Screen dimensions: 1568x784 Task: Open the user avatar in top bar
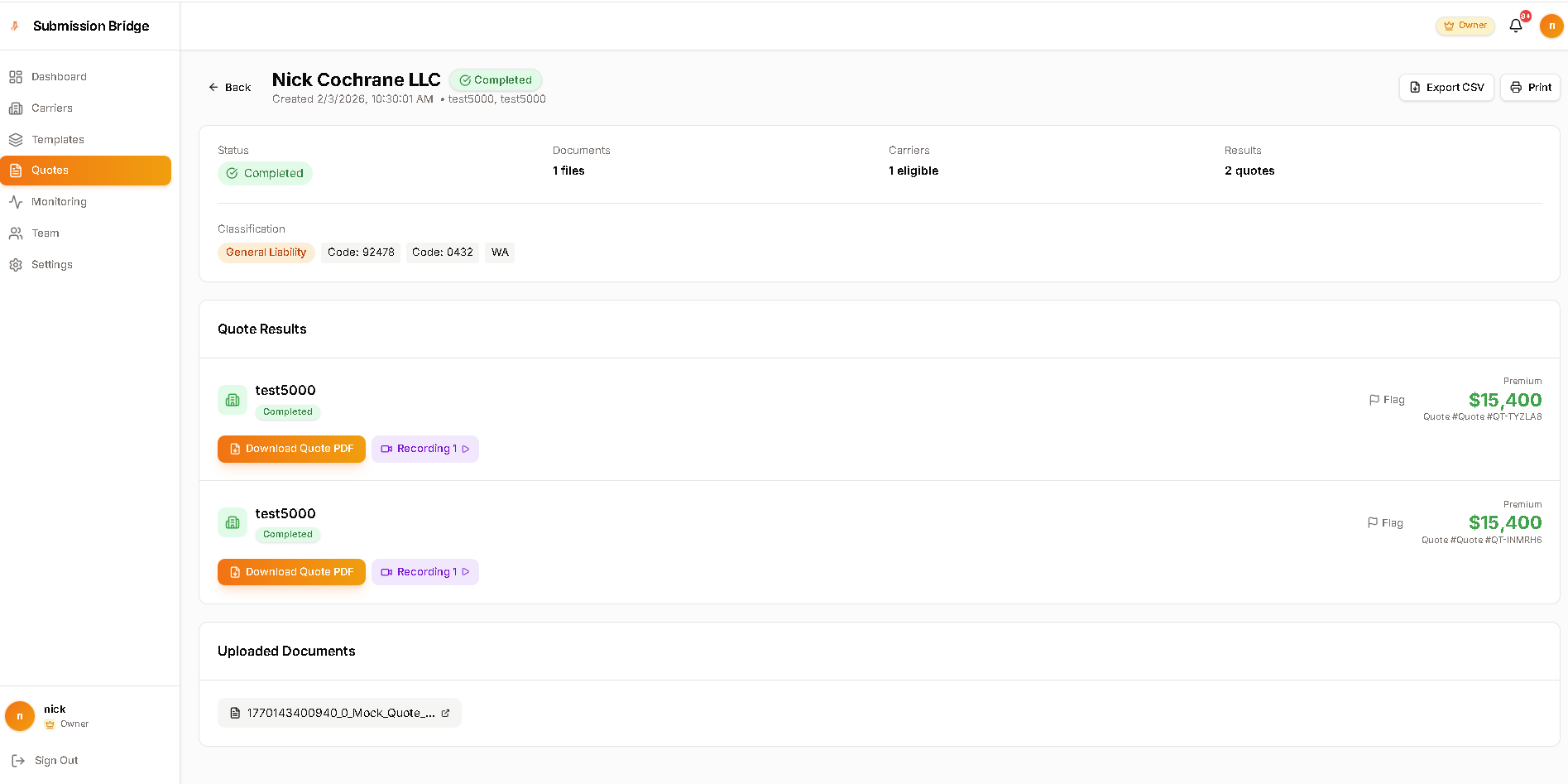pyautogui.click(x=1551, y=26)
